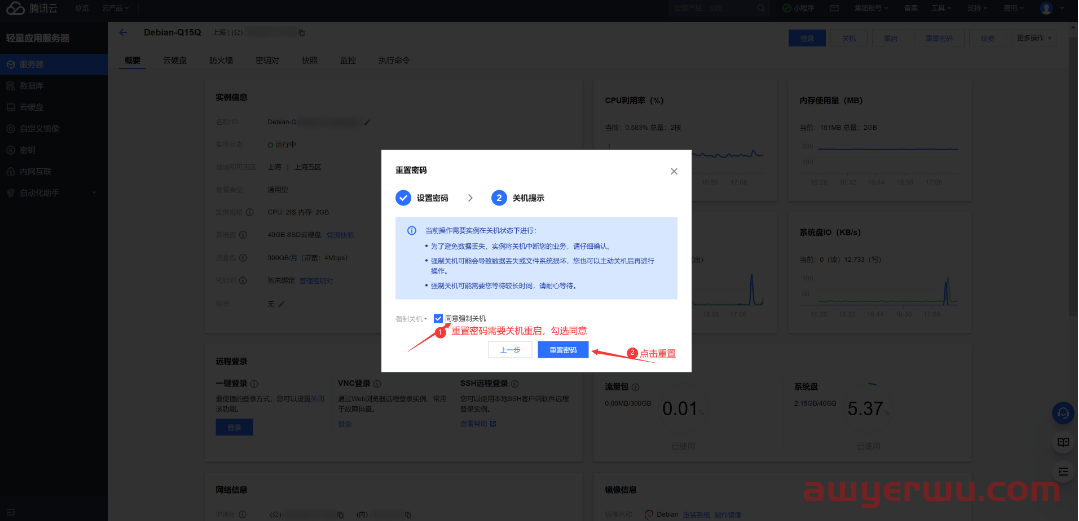Viewport: 1079px width, 521px height.
Task: Click the 登录 link under VNC登录
Action: pos(345,424)
